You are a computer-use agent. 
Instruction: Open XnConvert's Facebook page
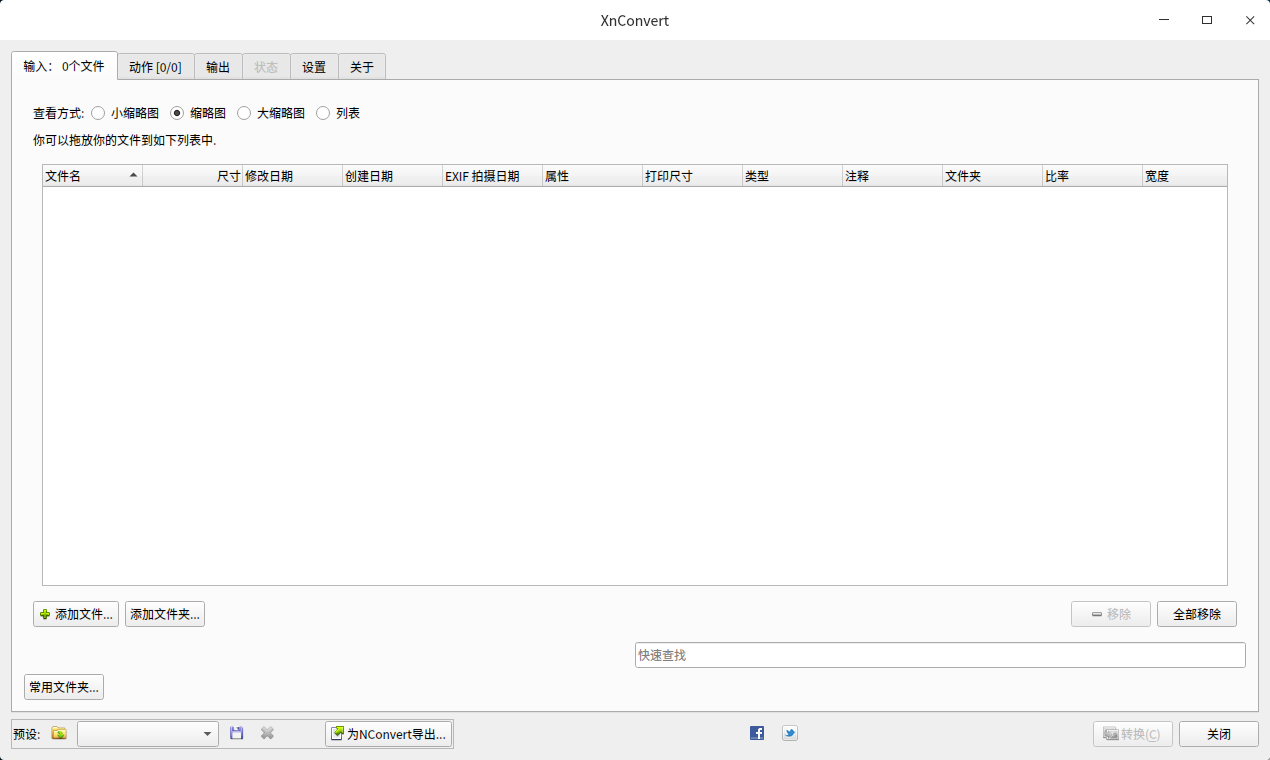[757, 733]
